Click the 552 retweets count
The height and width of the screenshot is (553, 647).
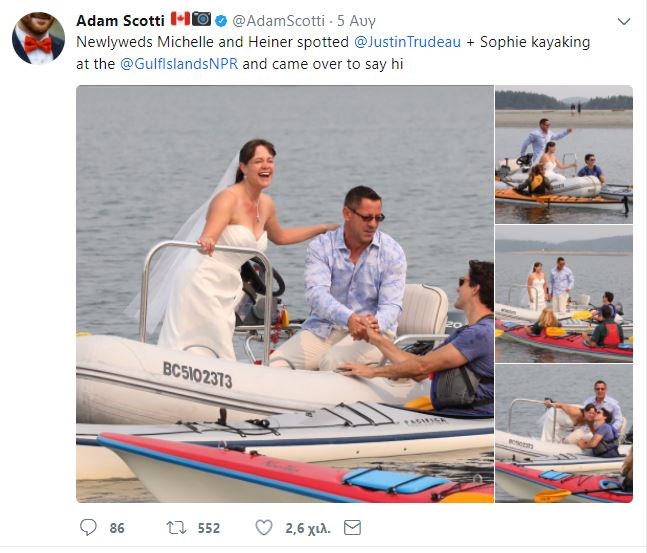pyautogui.click(x=208, y=528)
